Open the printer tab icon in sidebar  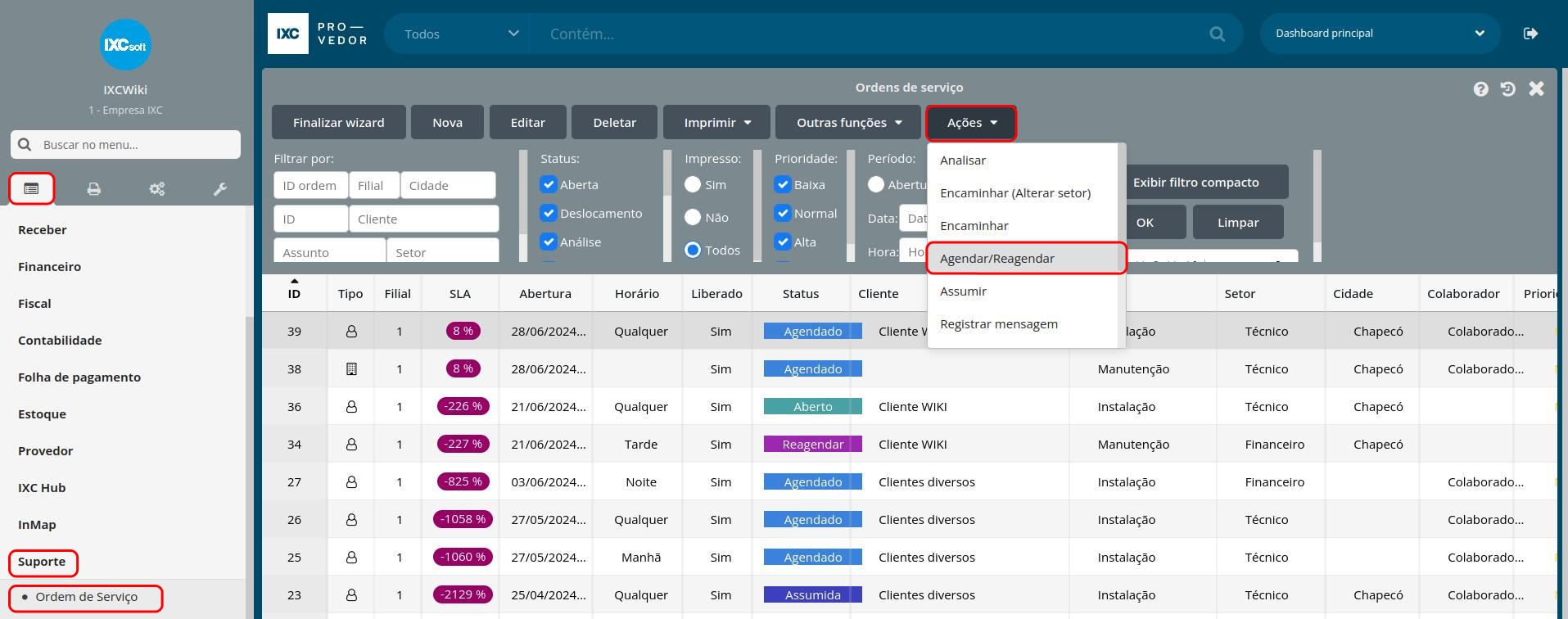tap(94, 189)
